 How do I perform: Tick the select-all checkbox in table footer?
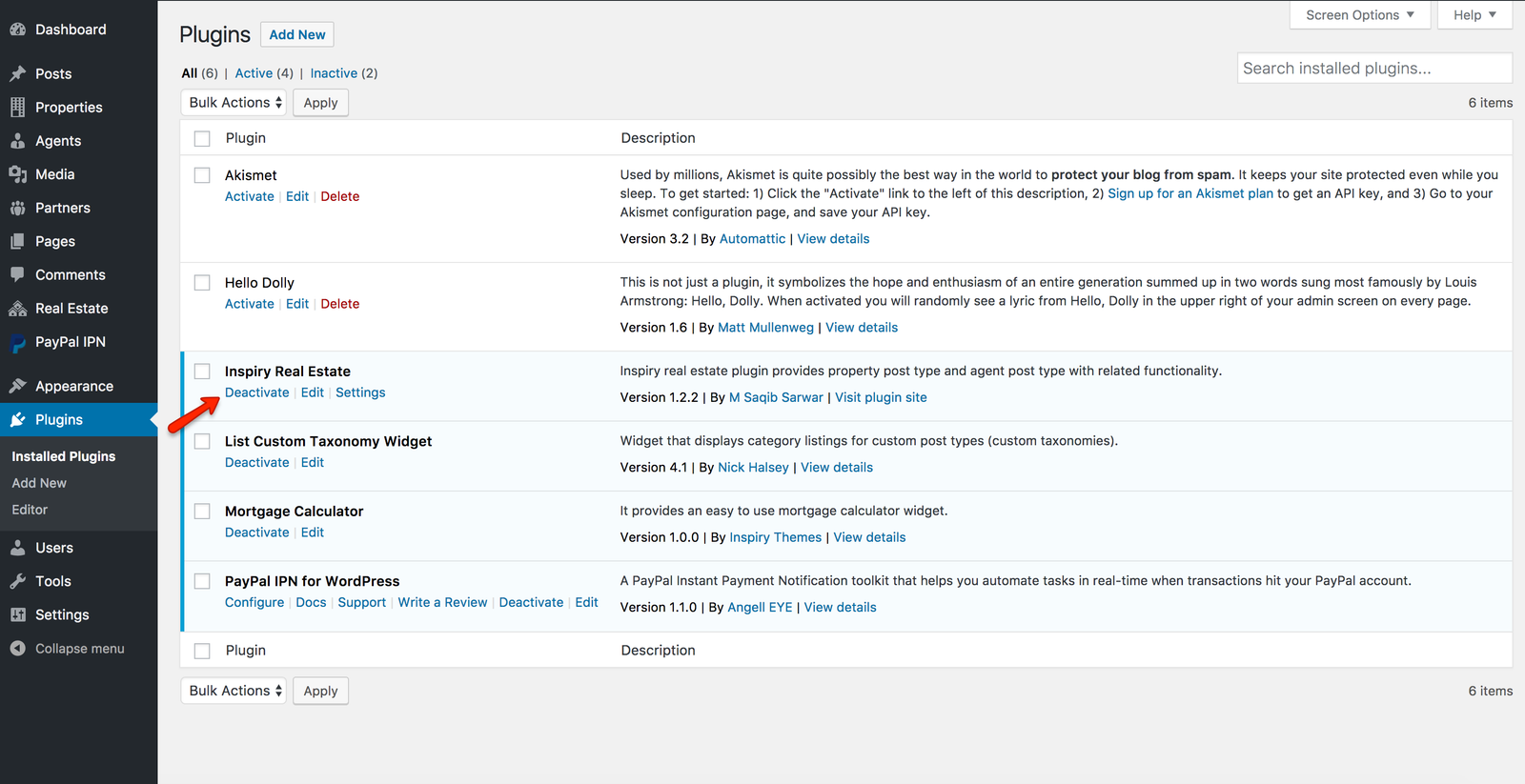tap(202, 651)
